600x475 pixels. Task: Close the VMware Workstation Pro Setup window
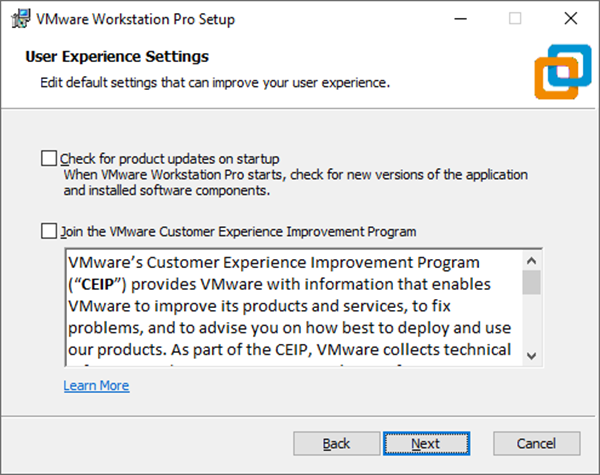pos(569,18)
